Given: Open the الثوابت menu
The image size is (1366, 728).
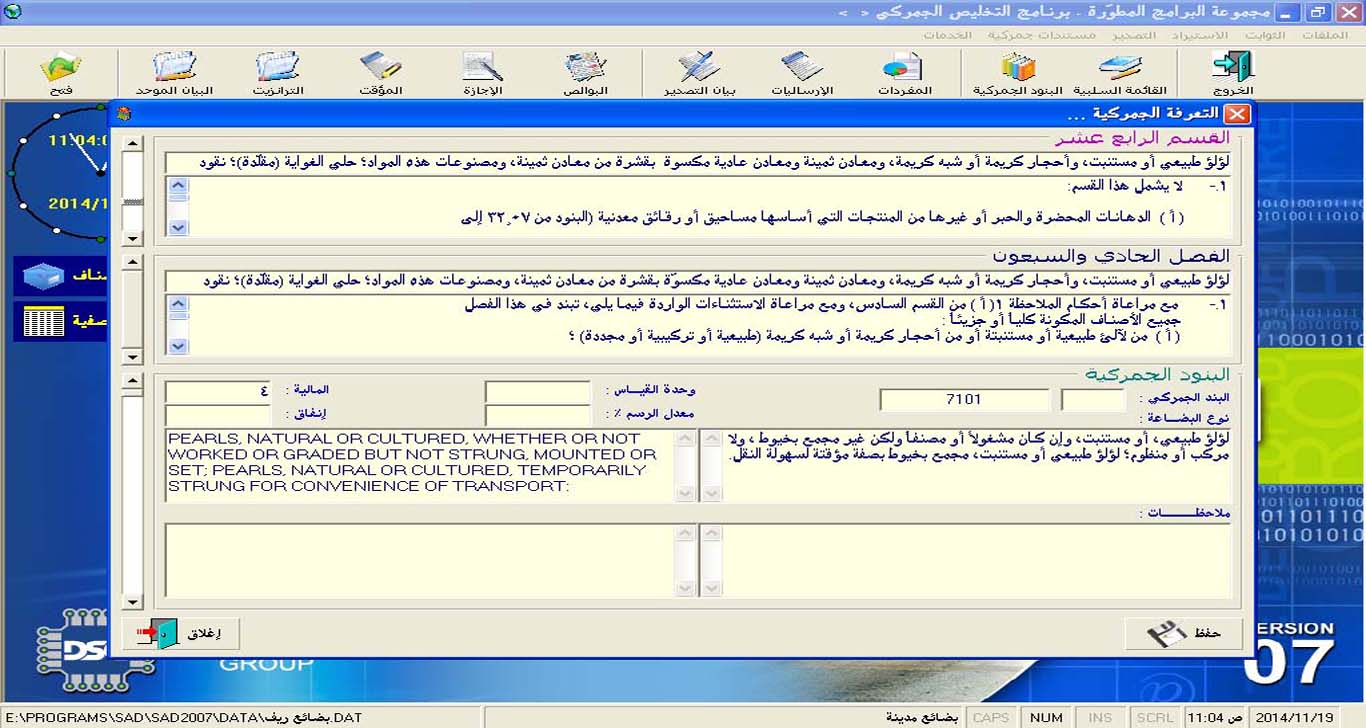Looking at the screenshot, I should point(1265,35).
